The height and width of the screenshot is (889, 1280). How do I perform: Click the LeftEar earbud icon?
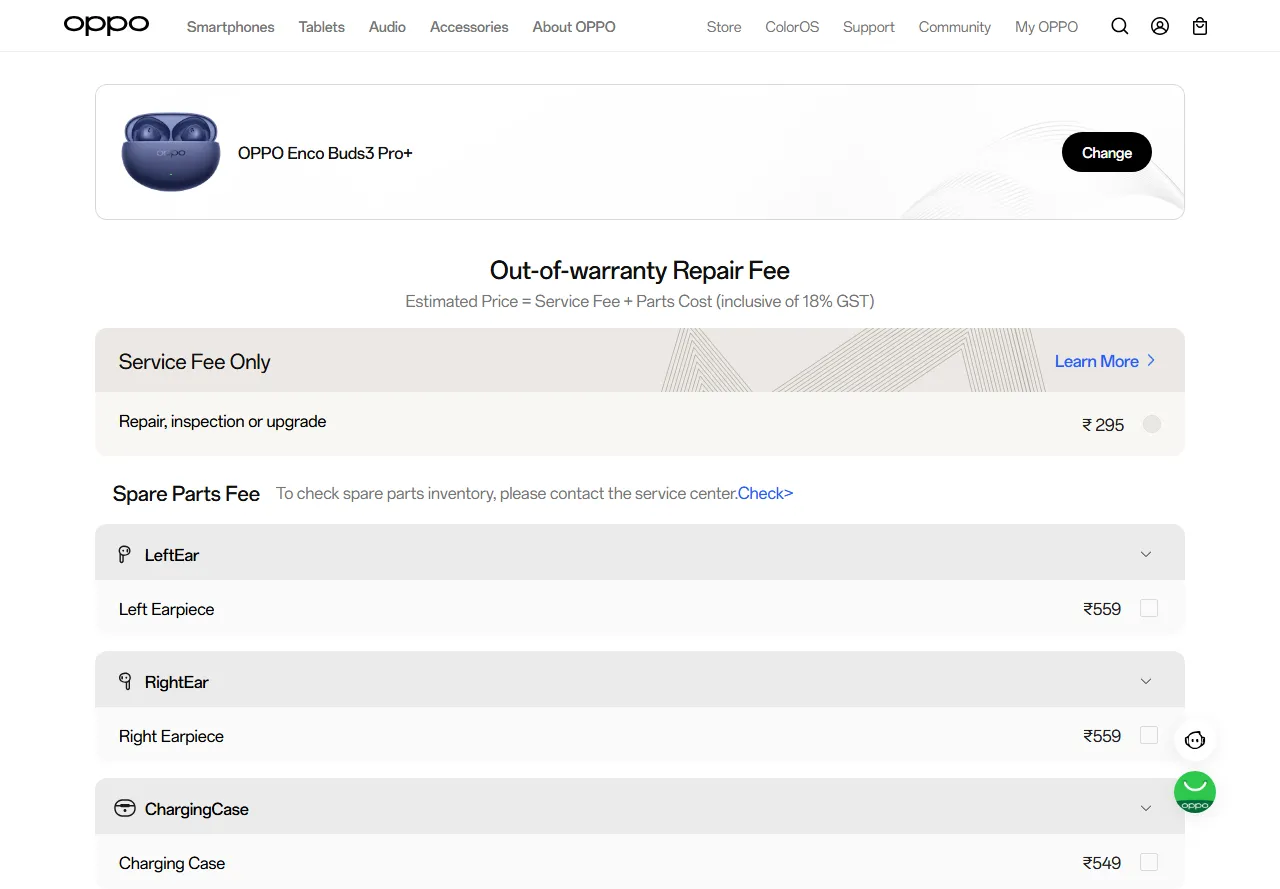coord(125,554)
